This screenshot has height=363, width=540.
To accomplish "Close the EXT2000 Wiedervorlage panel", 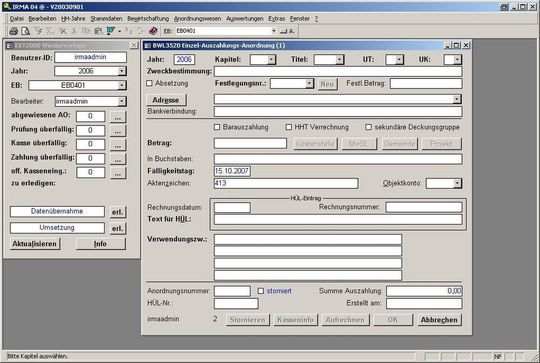I will 134,45.
